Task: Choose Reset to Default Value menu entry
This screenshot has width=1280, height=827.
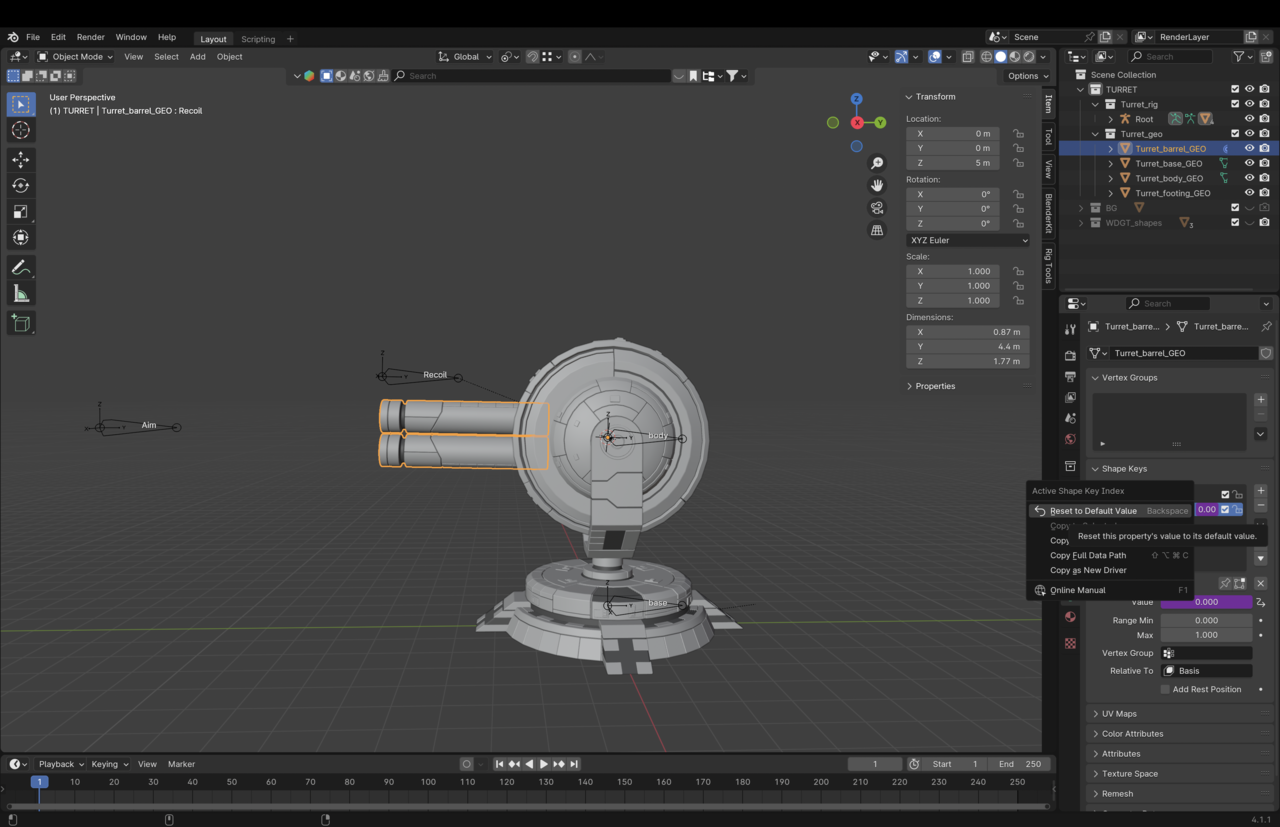Action: pos(1093,511)
